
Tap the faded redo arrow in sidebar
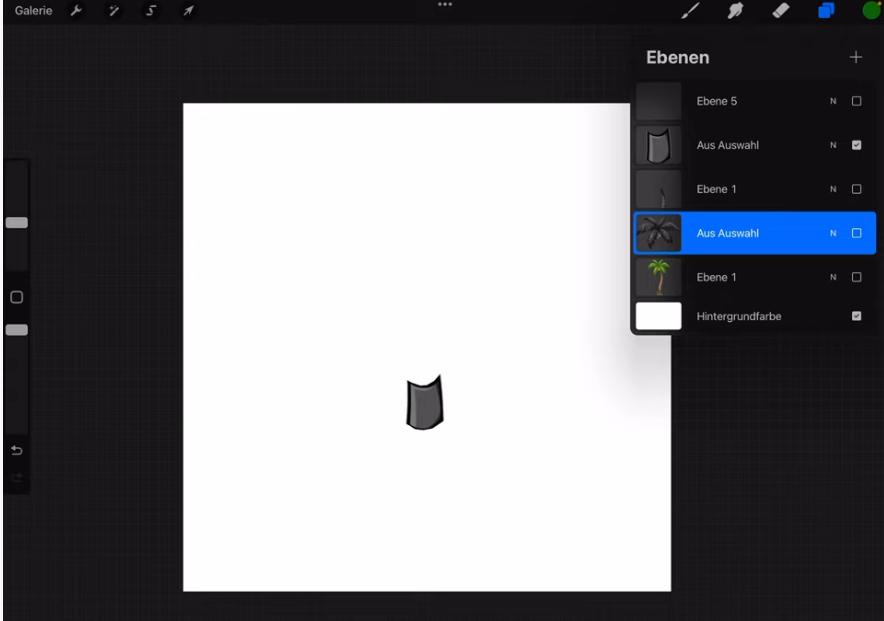(x=16, y=478)
